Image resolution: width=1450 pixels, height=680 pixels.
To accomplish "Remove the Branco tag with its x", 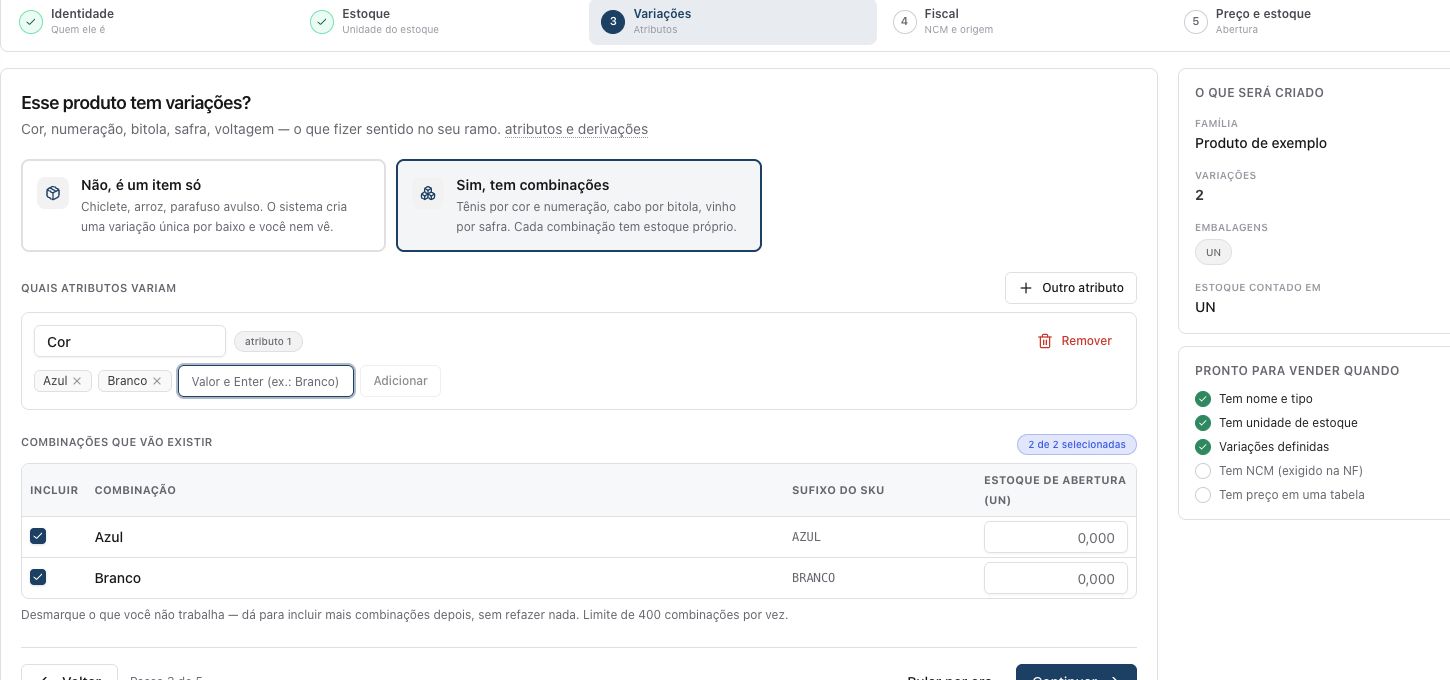I will point(157,381).
